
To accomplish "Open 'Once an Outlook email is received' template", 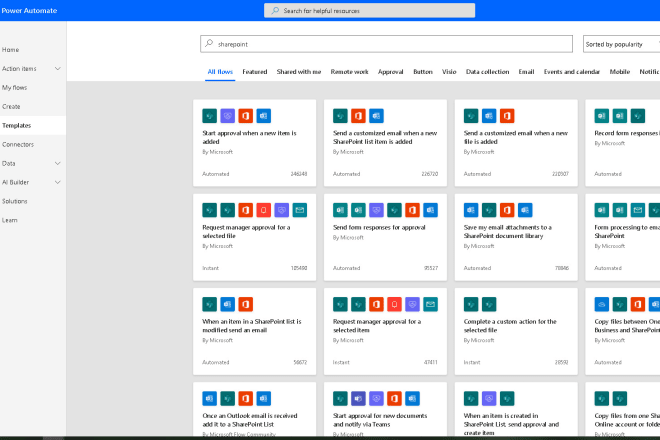I will point(255,409).
